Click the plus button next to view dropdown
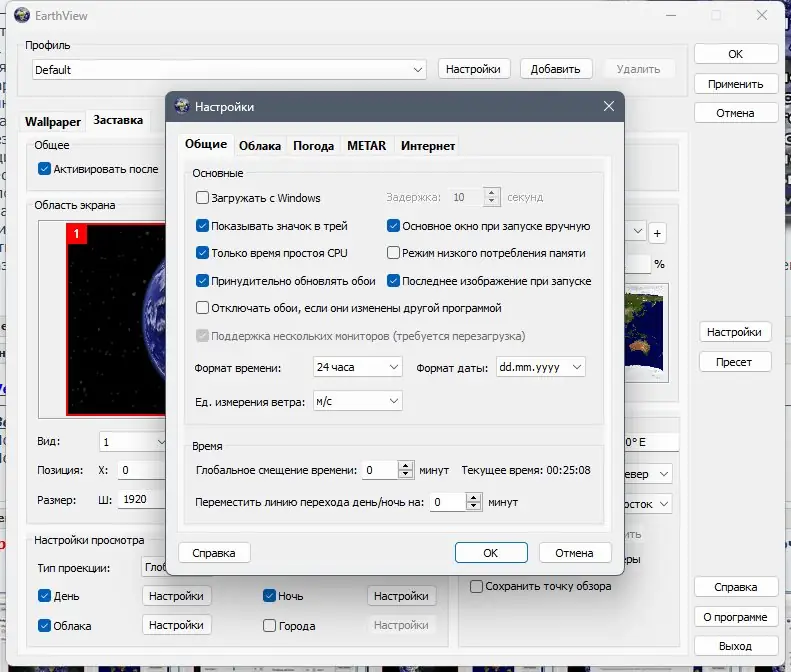 tap(657, 233)
